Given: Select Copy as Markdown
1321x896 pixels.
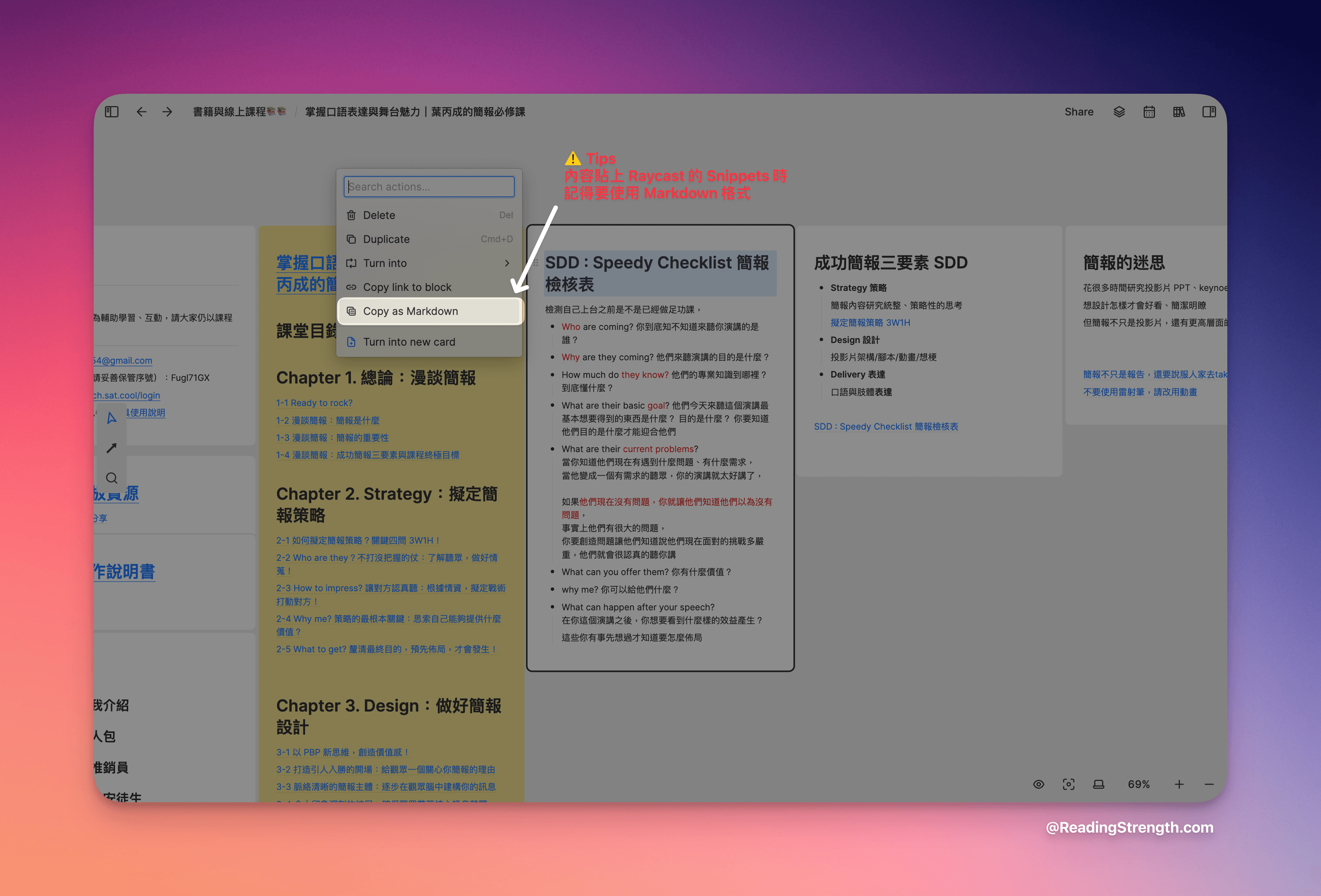Looking at the screenshot, I should (x=429, y=311).
